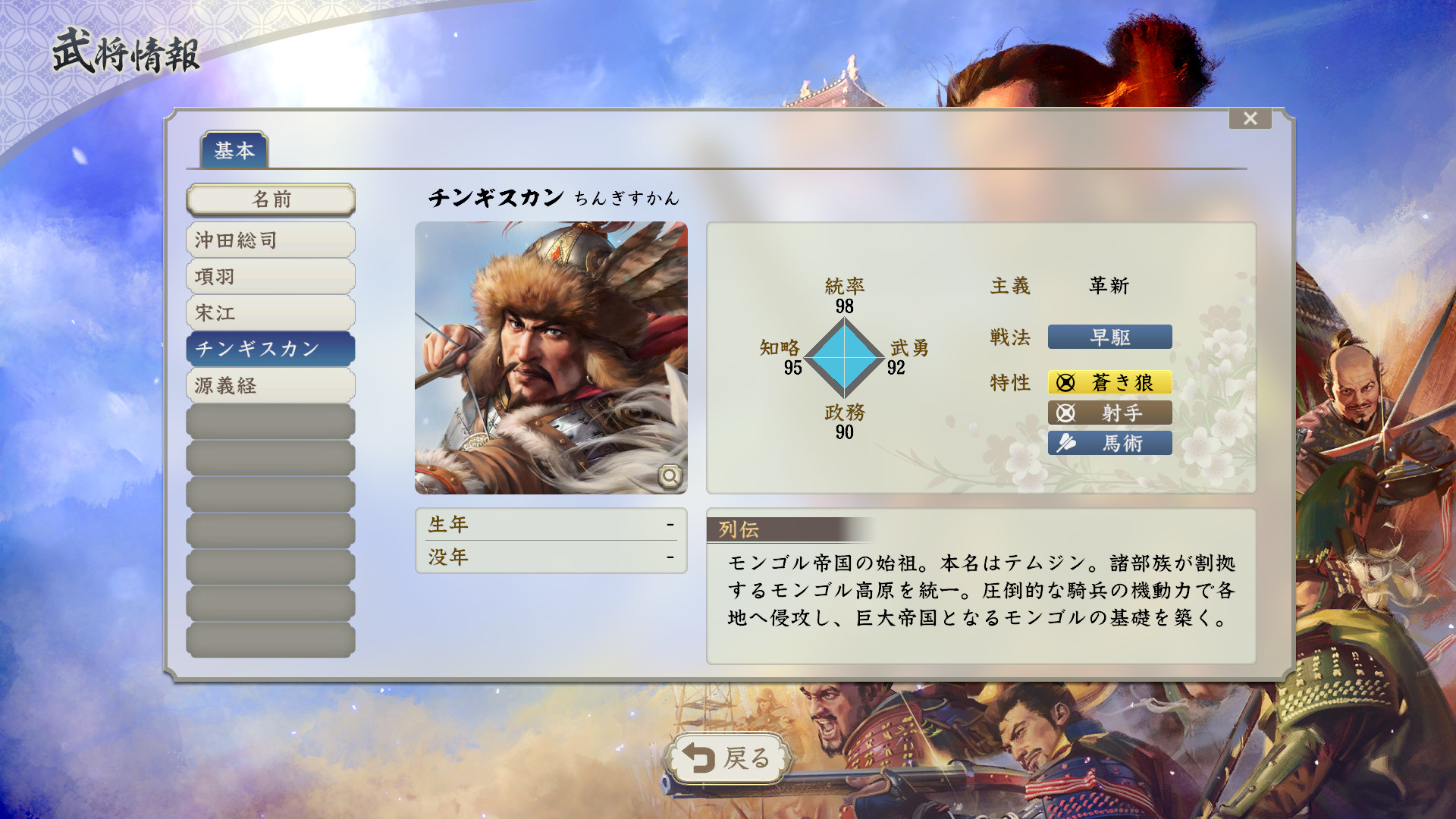Open 源義経 from the officer list

(271, 385)
